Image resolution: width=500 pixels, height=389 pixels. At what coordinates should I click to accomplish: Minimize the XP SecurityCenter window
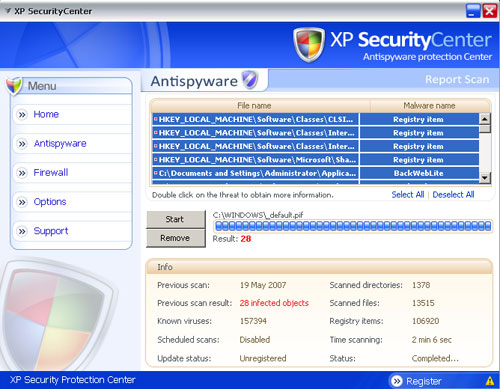click(472, 11)
